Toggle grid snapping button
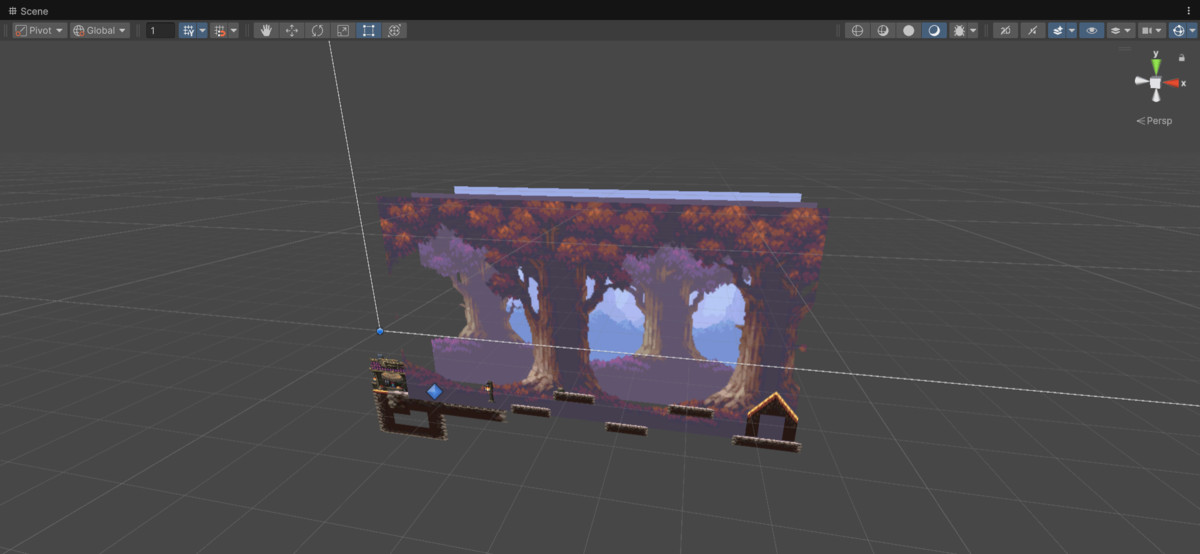 point(188,30)
